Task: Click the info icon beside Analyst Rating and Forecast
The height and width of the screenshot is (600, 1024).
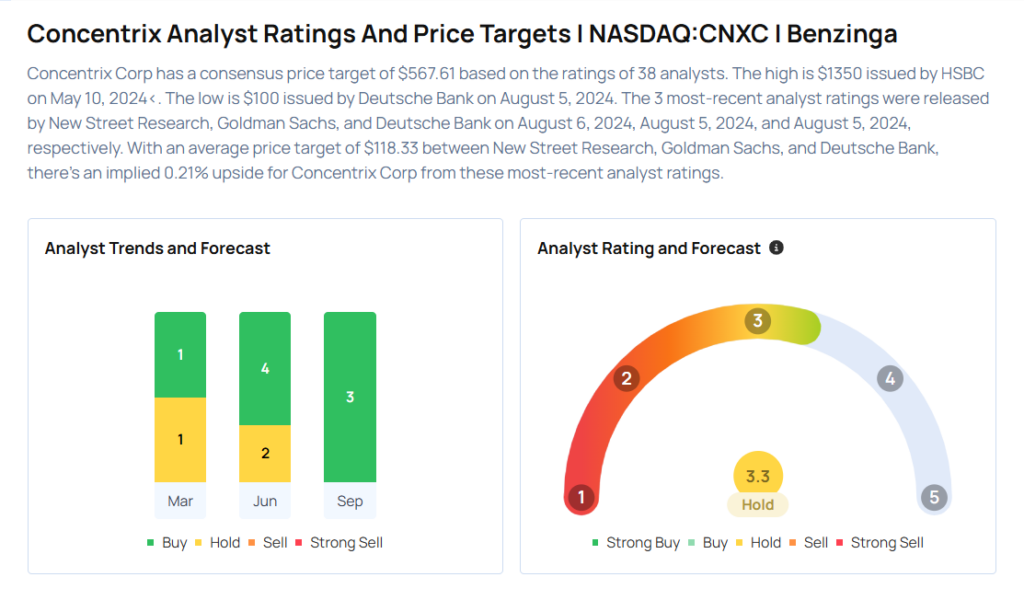Action: tap(776, 248)
